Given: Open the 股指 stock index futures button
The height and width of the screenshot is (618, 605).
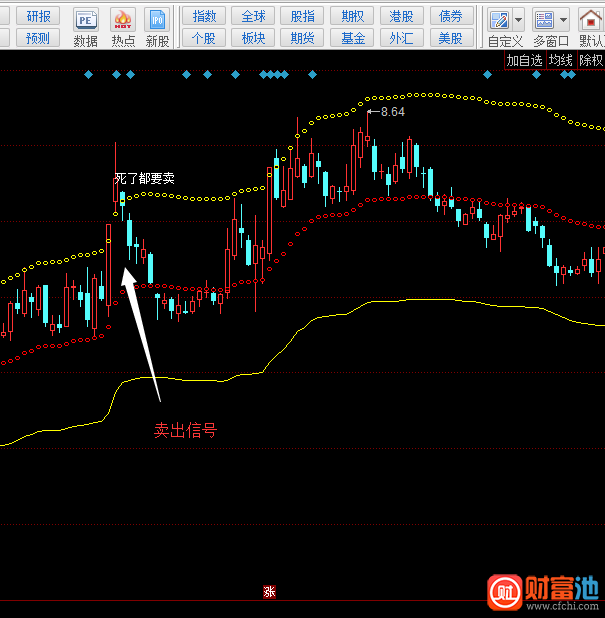Looking at the screenshot, I should point(303,17).
